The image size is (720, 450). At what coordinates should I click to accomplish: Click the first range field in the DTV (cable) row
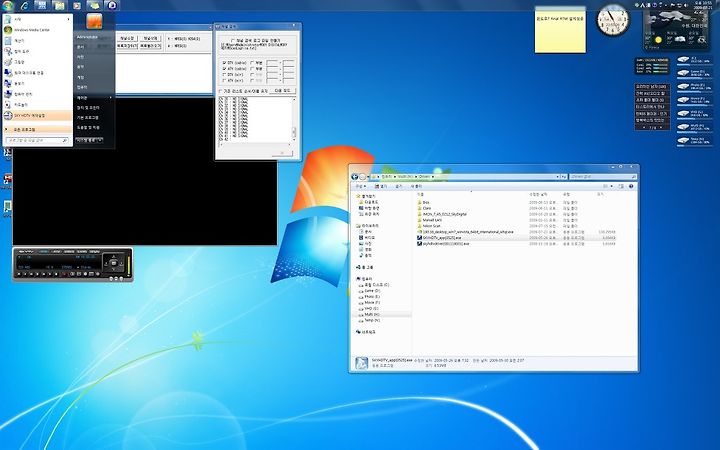tap(272, 62)
